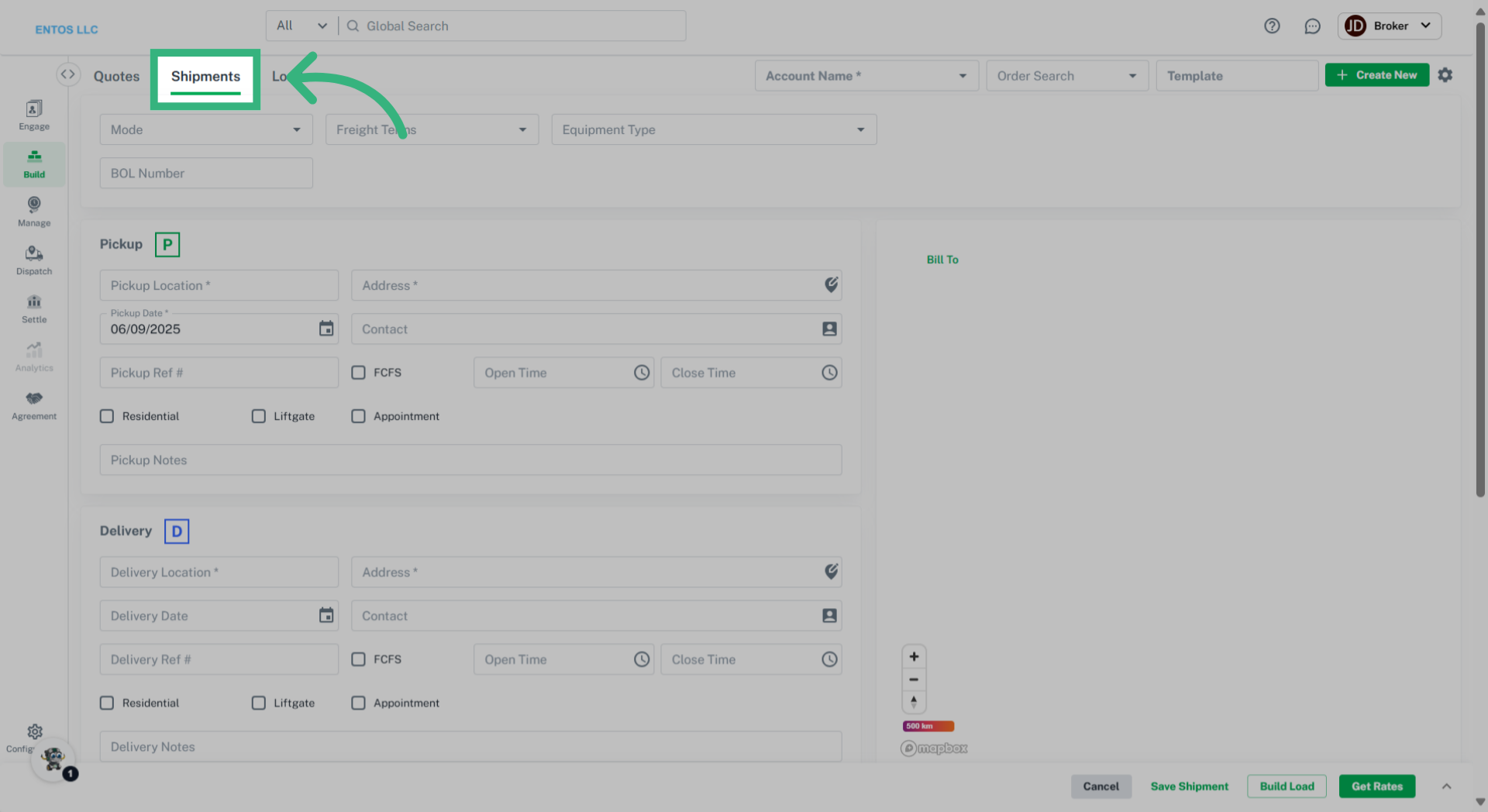
Task: Go to Engage in left sidebar
Action: 34,115
